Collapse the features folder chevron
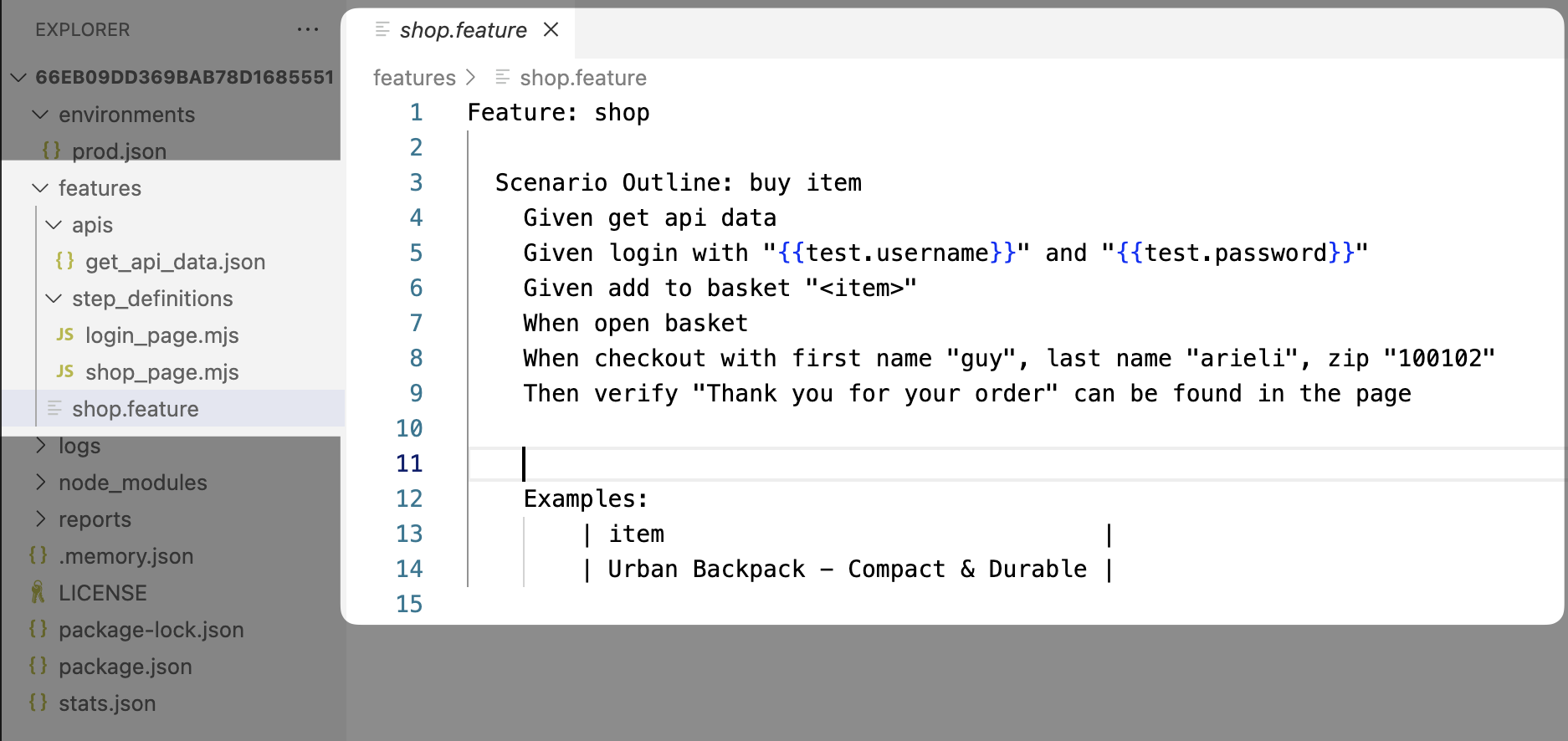Screen dimensions: 1568x741 pyautogui.click(x=40, y=187)
